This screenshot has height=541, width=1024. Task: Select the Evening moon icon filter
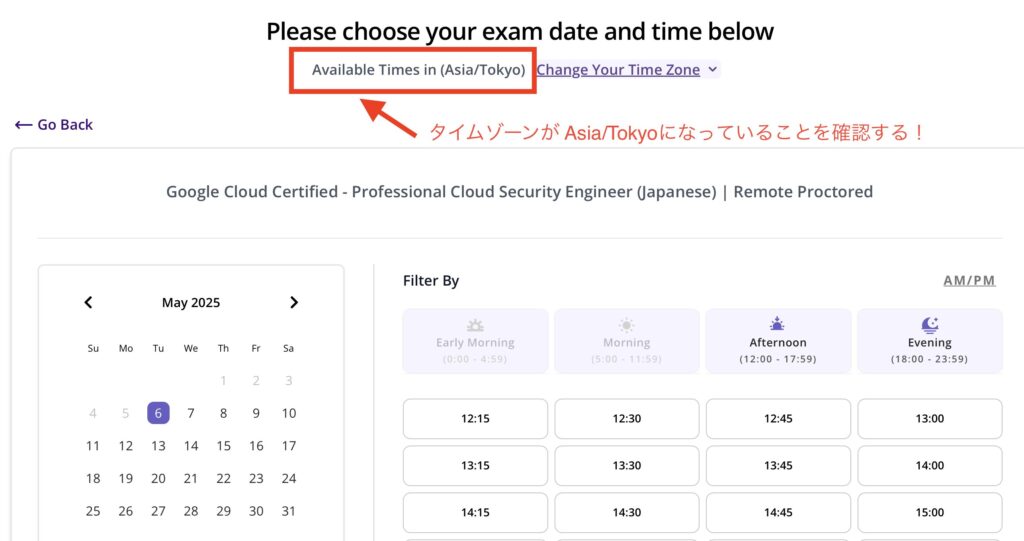[x=929, y=324]
